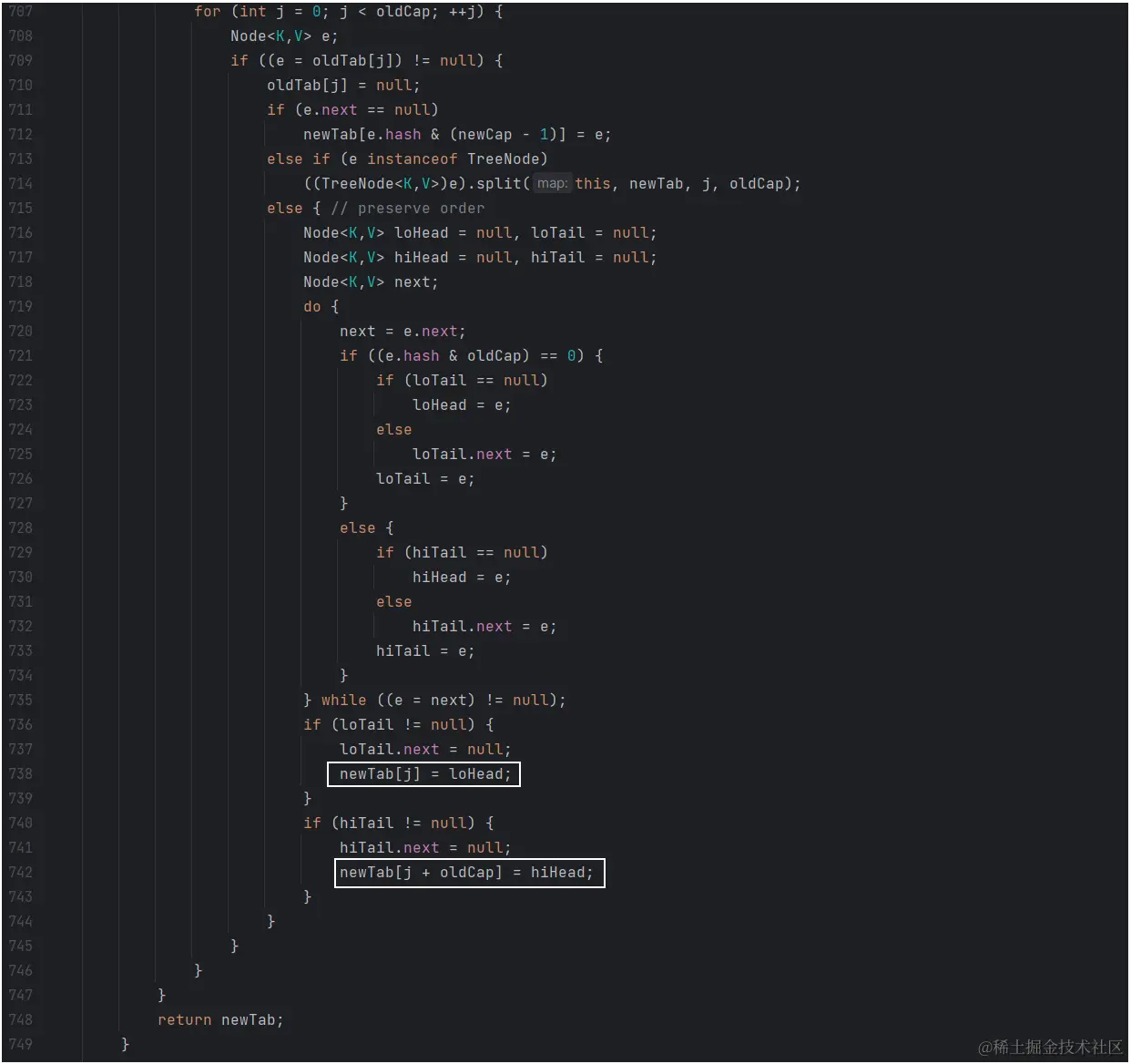This screenshot has width=1131, height=1064.
Task: Click 'return newTab;' statement
Action: pyautogui.click(x=220, y=1020)
